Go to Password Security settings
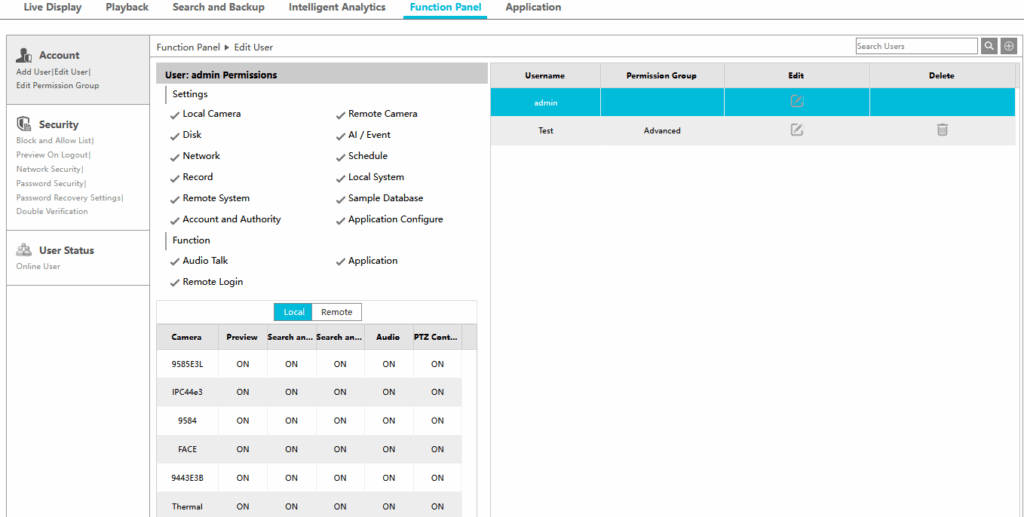 (49, 183)
